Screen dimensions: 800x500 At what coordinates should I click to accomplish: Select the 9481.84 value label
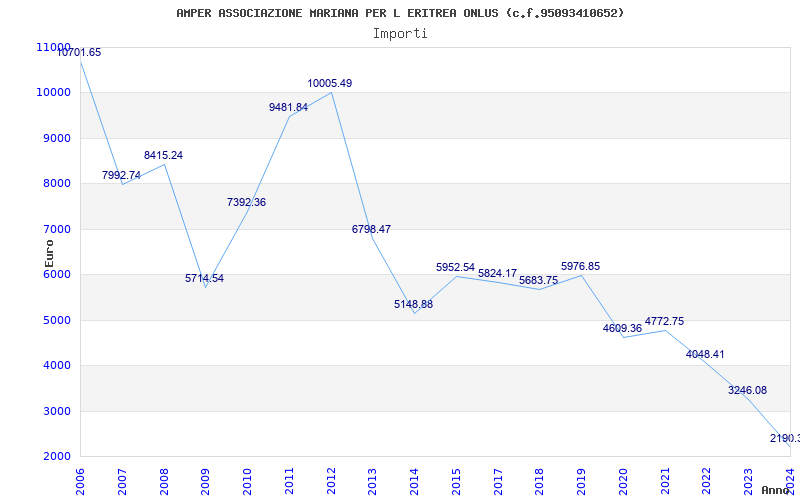[x=288, y=107]
